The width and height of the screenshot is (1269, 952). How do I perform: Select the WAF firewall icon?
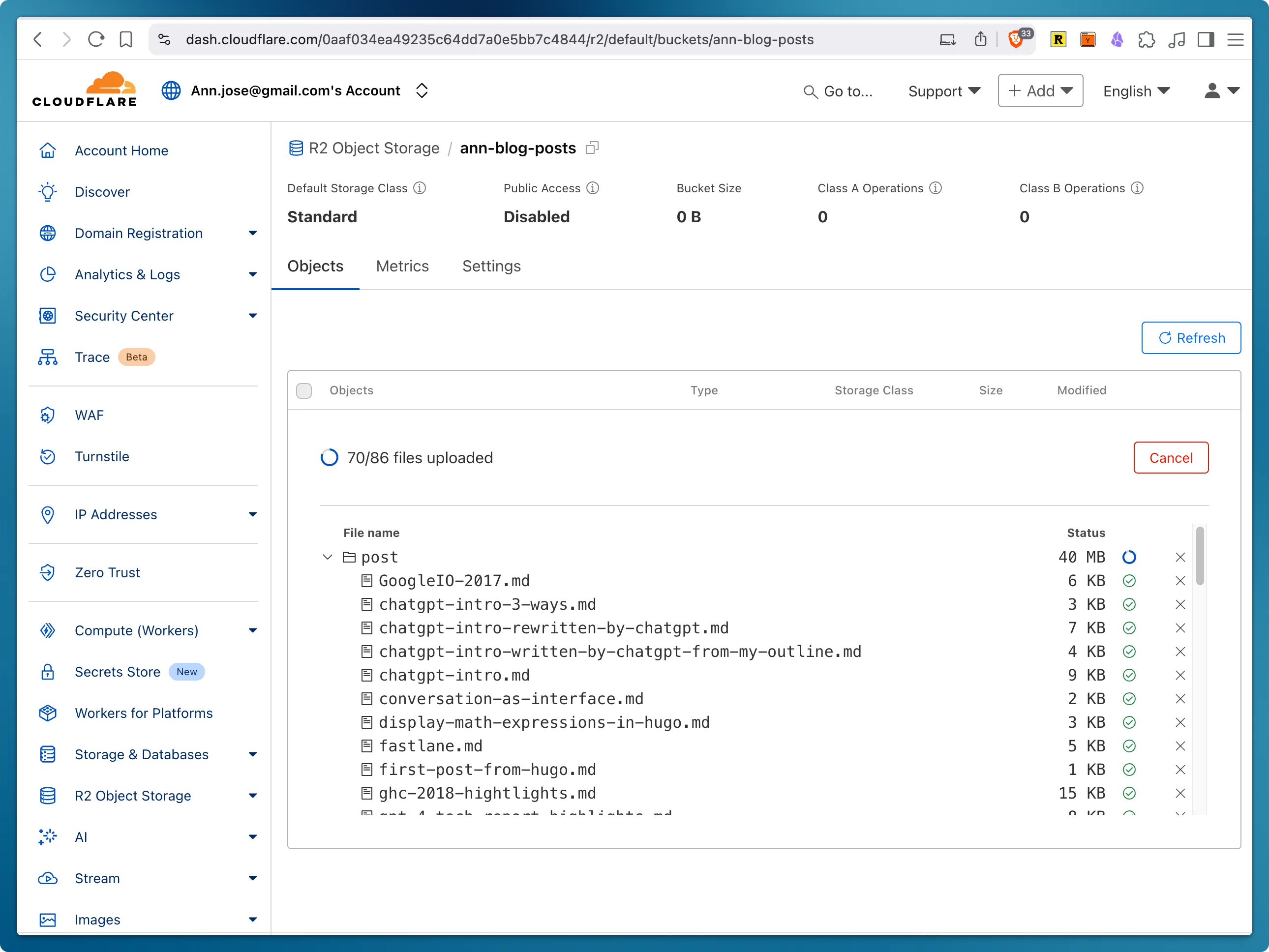point(48,415)
